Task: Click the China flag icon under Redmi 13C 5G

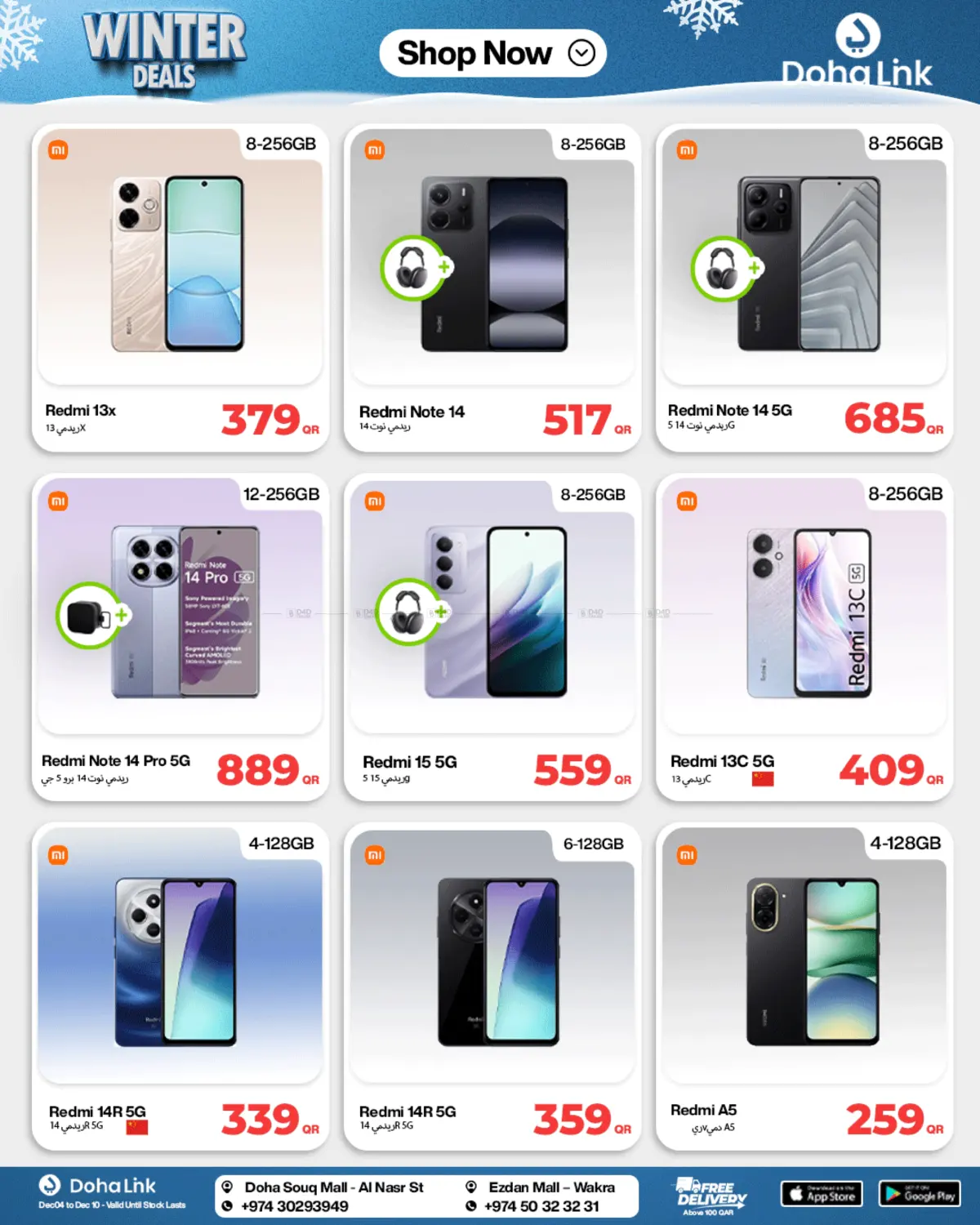Action: (x=763, y=778)
